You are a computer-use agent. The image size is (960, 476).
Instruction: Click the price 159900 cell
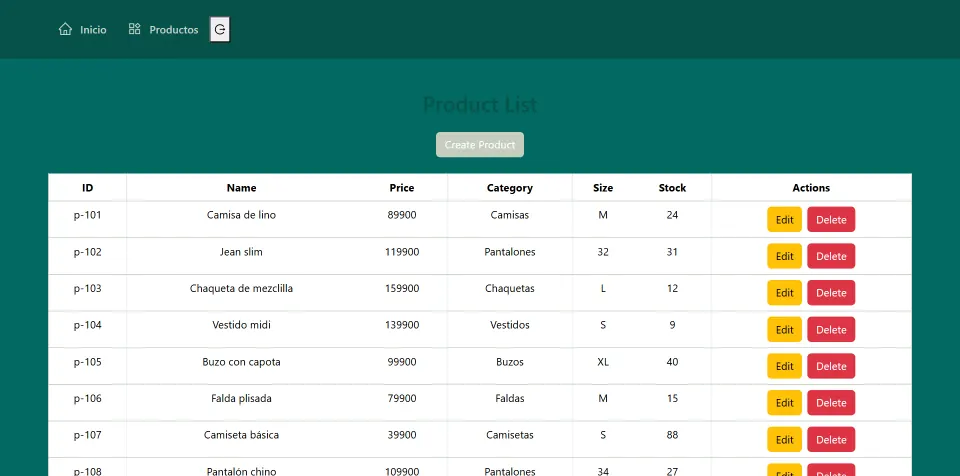pyautogui.click(x=402, y=293)
